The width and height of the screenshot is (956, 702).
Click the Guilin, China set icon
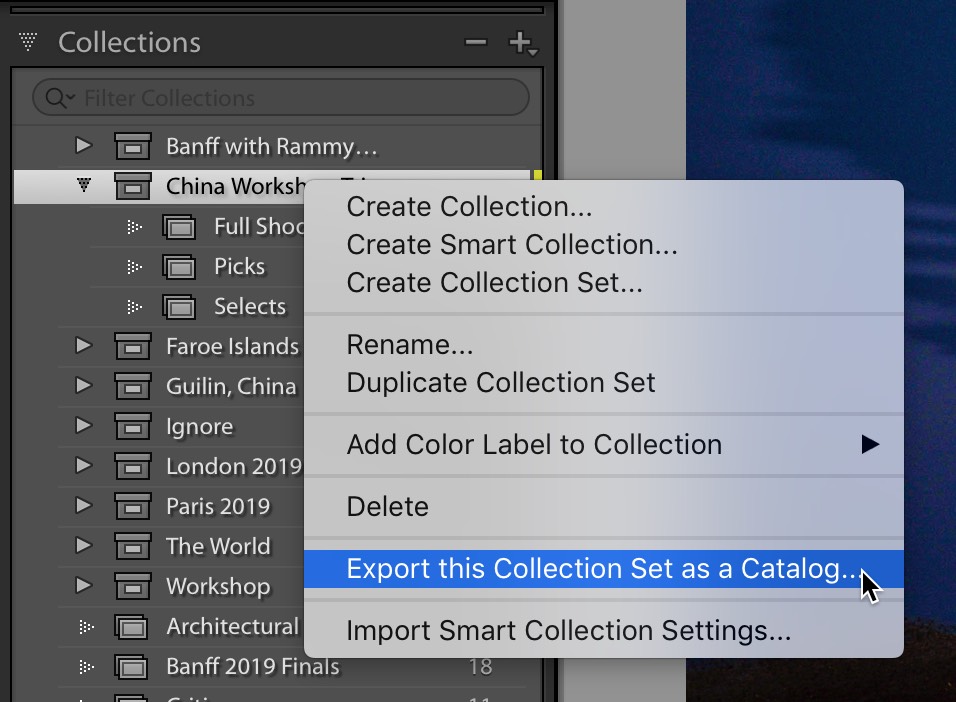133,386
